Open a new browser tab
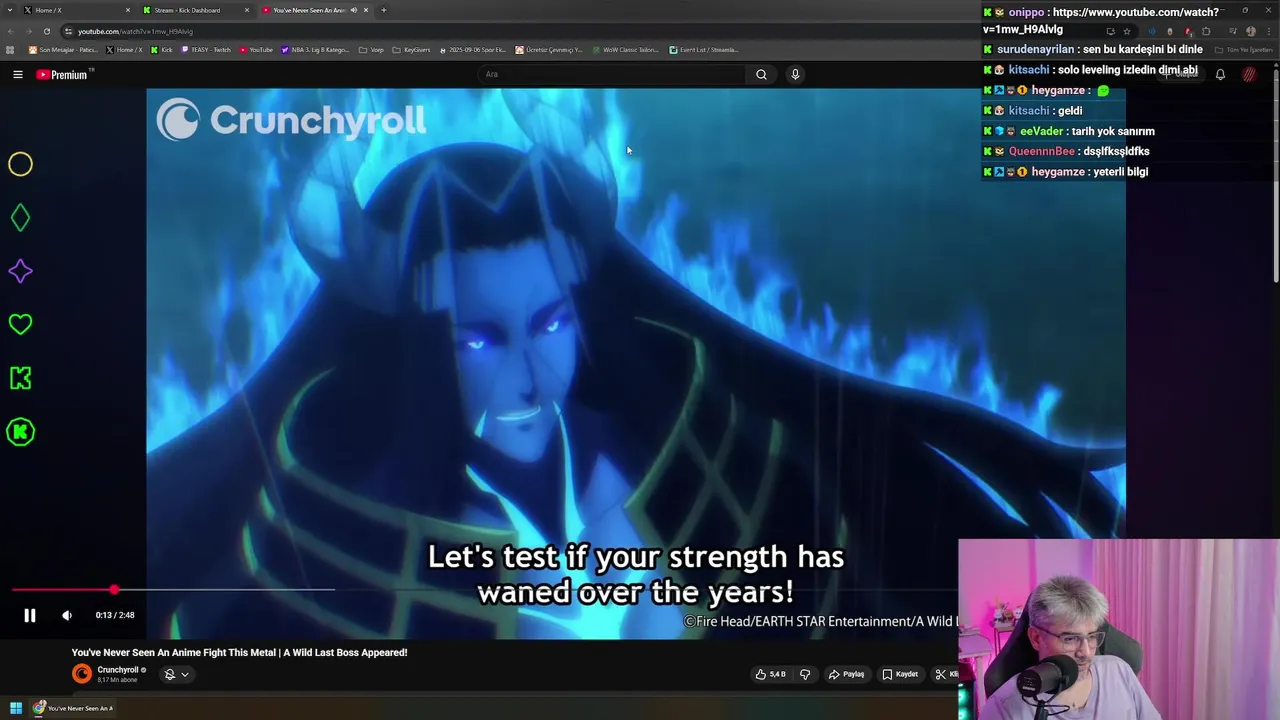1280x720 pixels. tap(384, 10)
